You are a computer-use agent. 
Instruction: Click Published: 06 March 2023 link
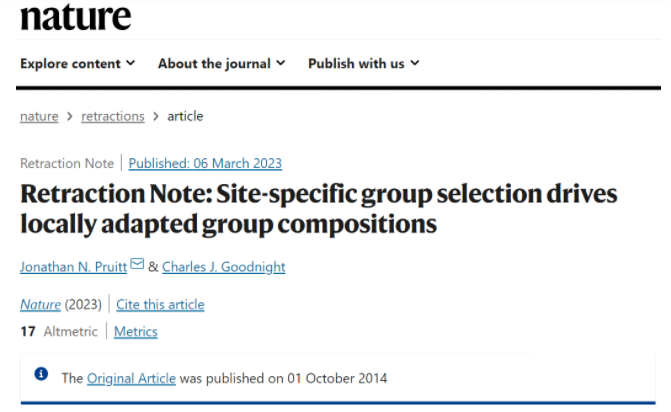205,163
